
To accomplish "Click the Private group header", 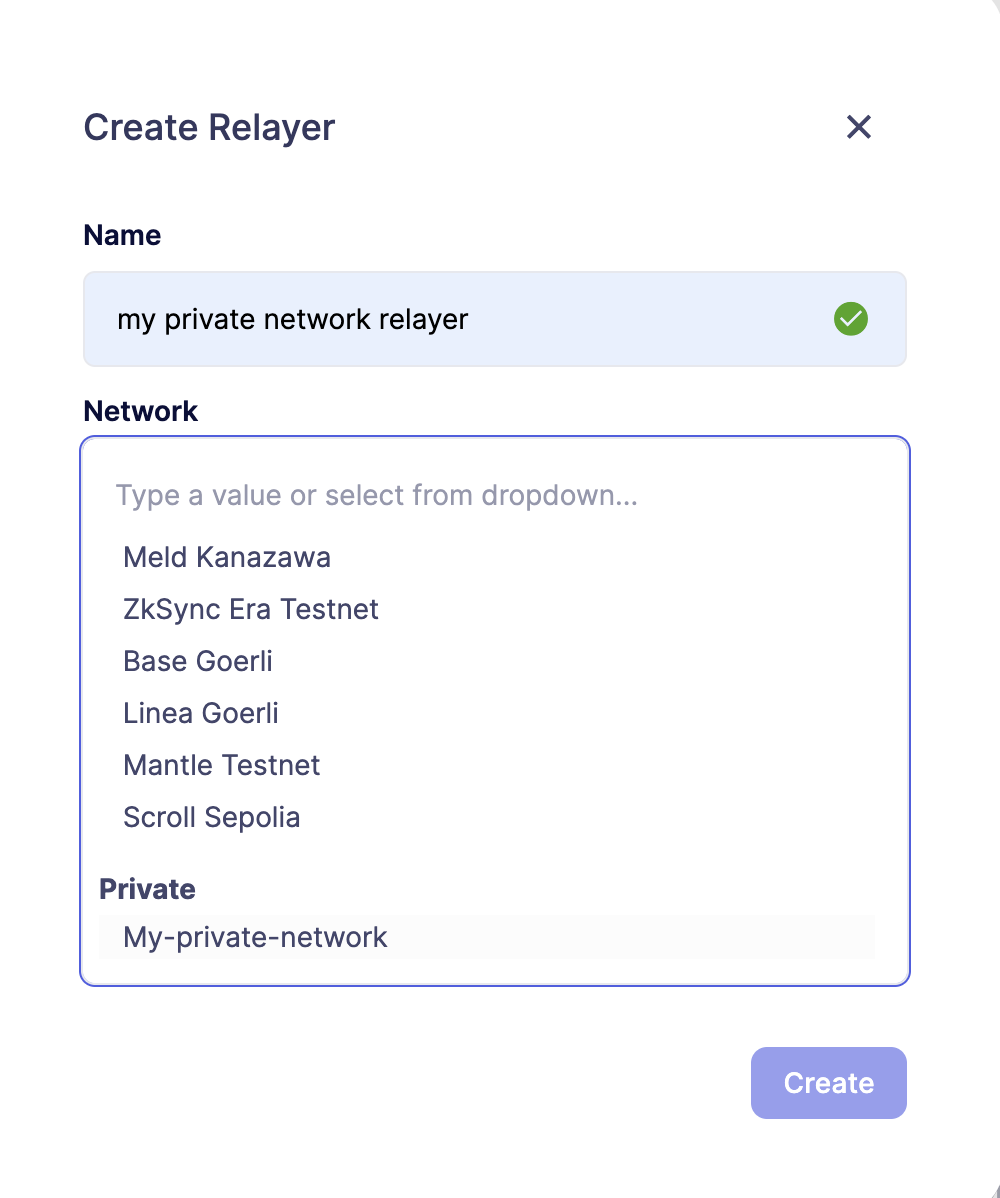I will coord(147,889).
